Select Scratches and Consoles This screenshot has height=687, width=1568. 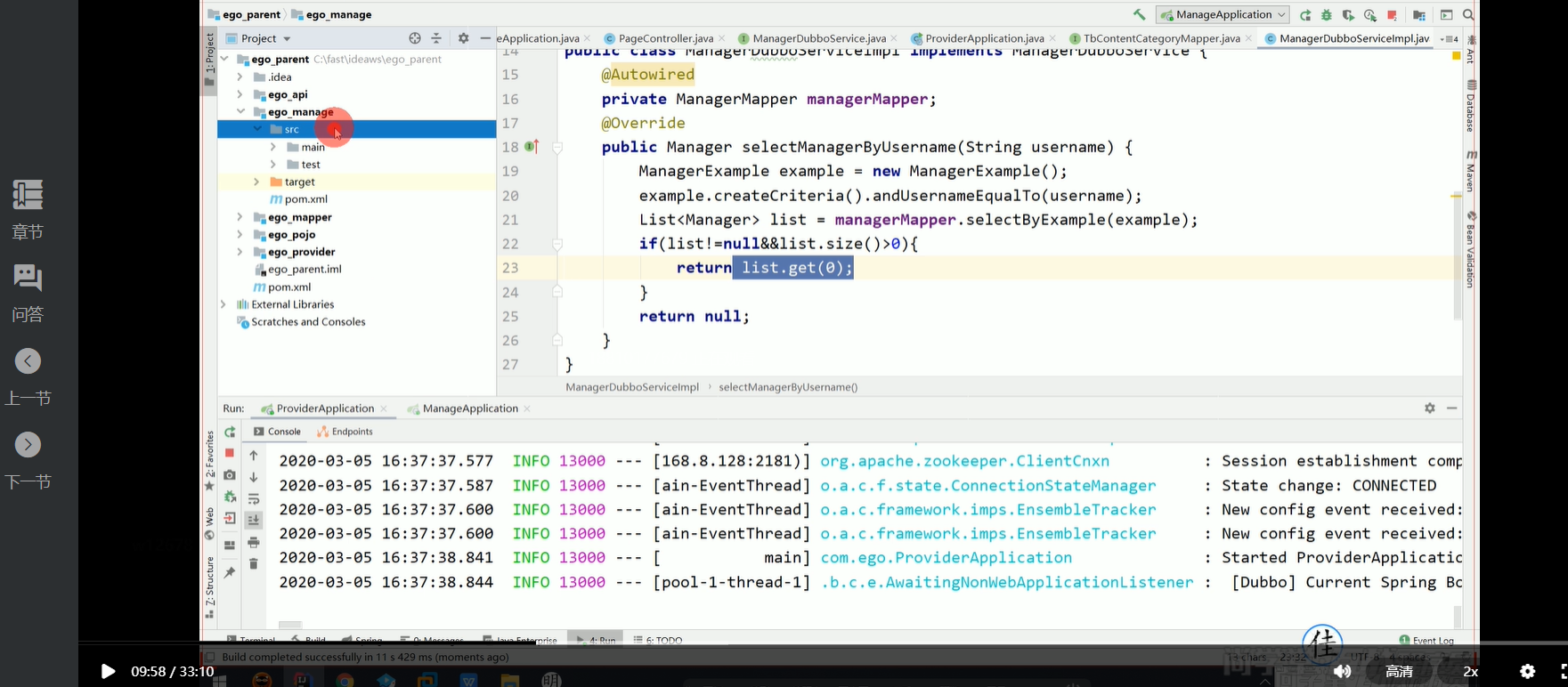coord(301,322)
